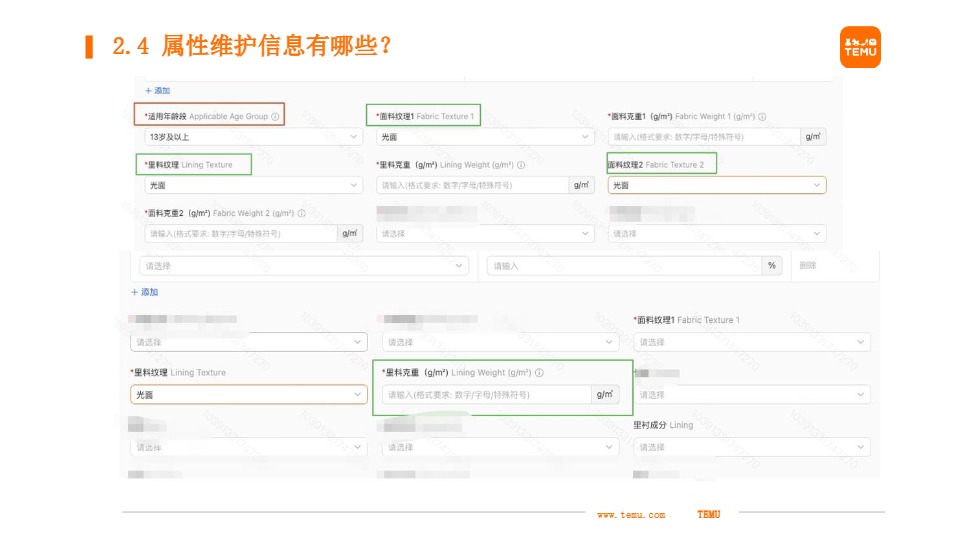Click the percentage input field with % suffix

[x=624, y=266]
